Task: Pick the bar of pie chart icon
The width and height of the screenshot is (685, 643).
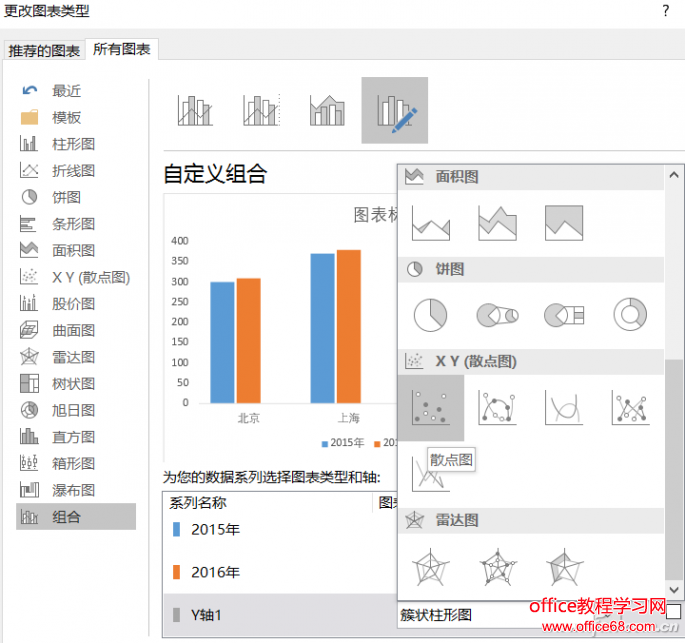Action: click(x=564, y=315)
